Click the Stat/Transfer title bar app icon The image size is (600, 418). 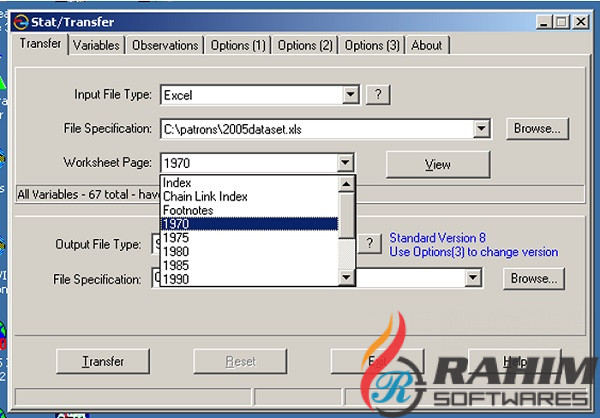click(20, 22)
